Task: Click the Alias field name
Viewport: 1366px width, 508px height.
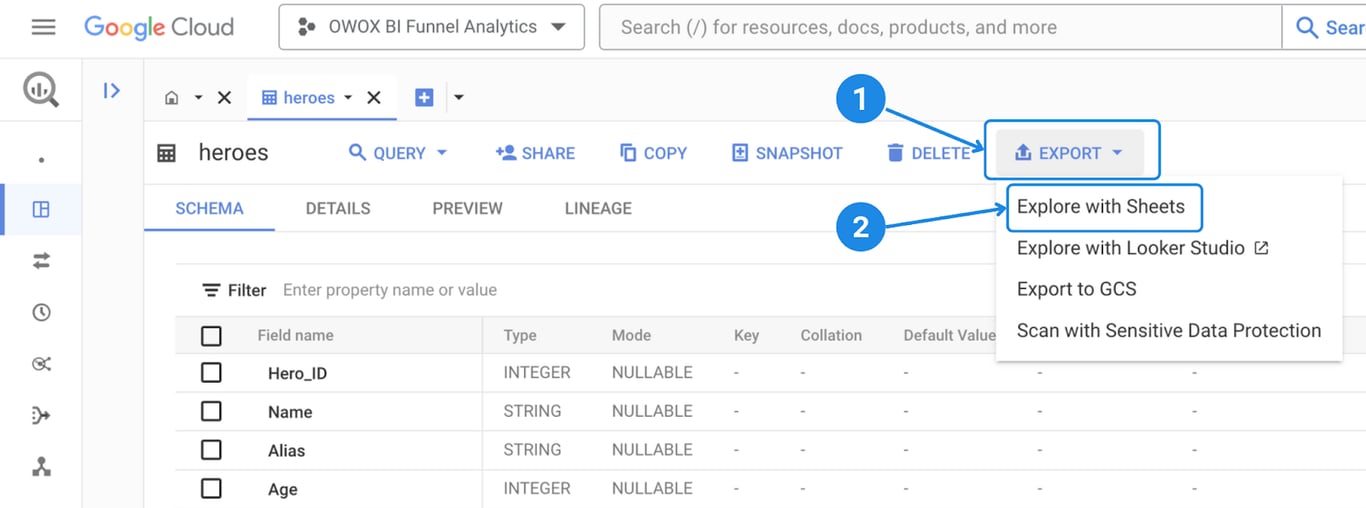Action: [x=286, y=451]
